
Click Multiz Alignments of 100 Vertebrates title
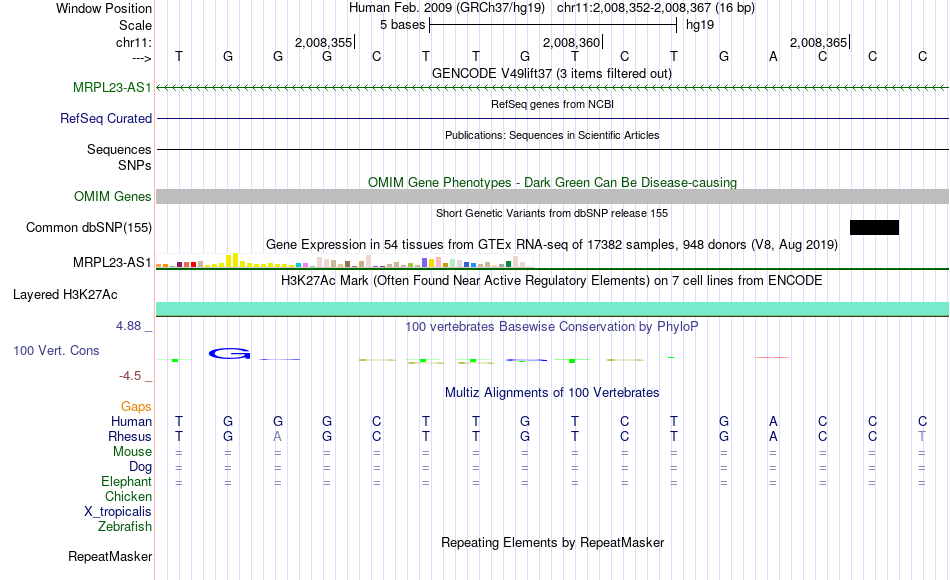click(552, 393)
